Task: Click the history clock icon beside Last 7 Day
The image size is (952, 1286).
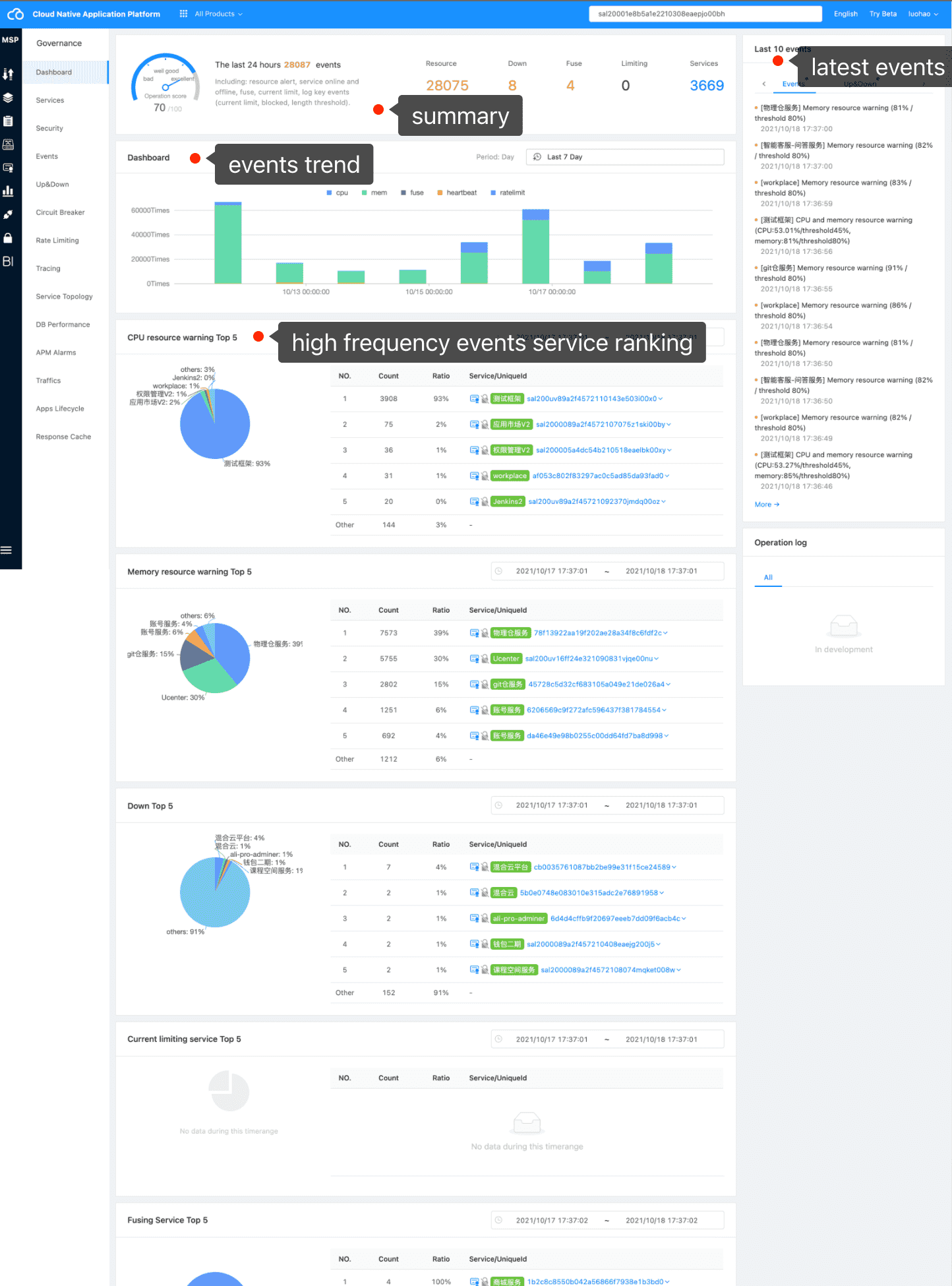Action: tap(537, 157)
